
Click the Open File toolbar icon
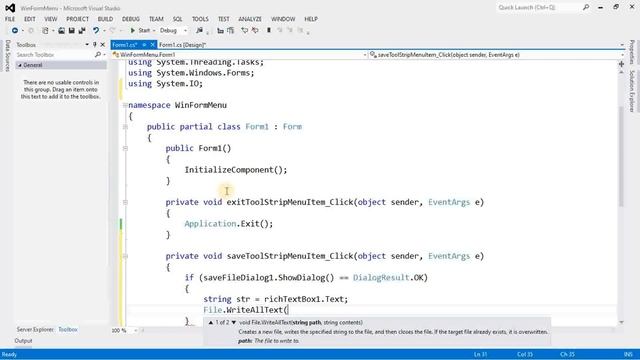point(61,31)
